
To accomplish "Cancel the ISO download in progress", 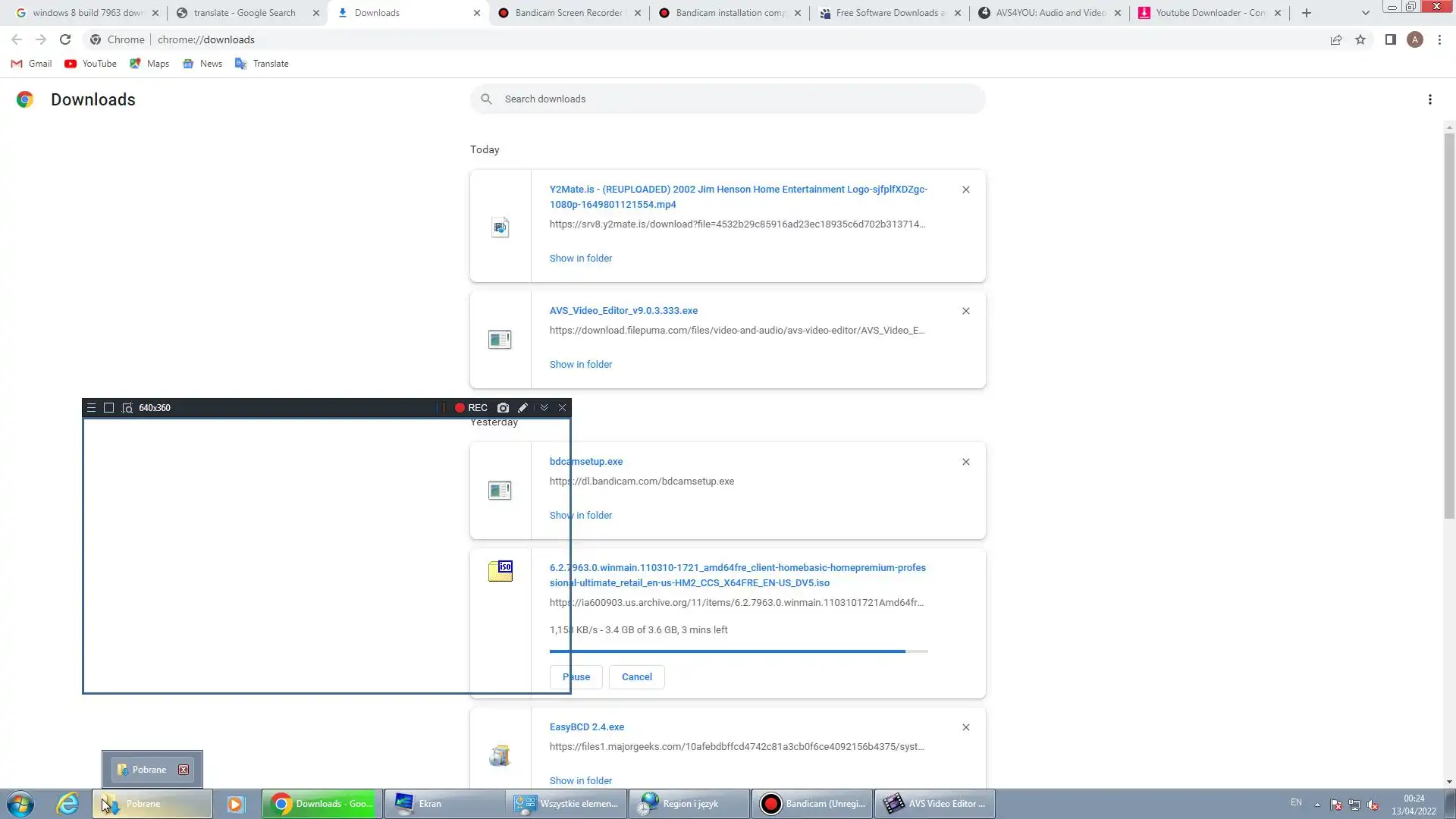I will [637, 677].
